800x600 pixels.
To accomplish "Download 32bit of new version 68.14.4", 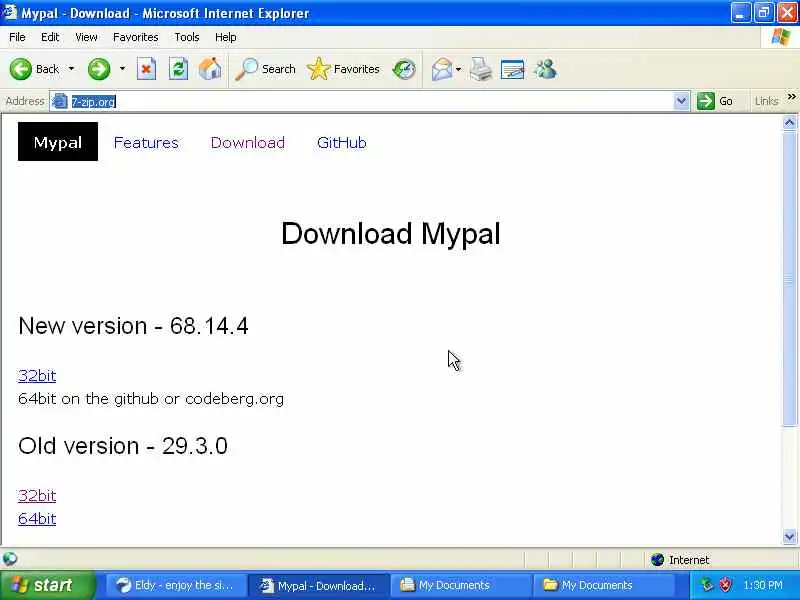I will click(x=37, y=376).
